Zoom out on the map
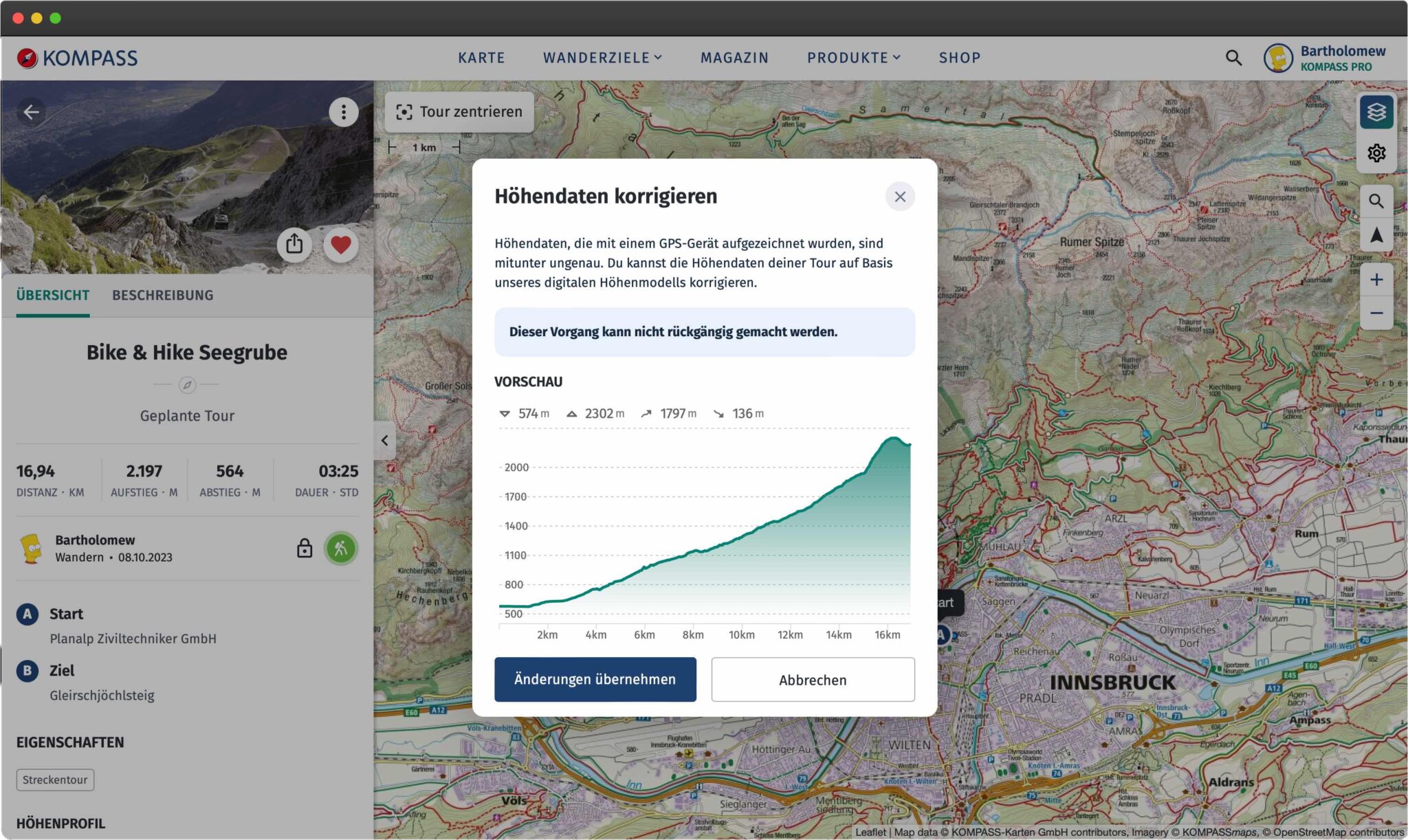Image resolution: width=1408 pixels, height=840 pixels. pyautogui.click(x=1376, y=313)
